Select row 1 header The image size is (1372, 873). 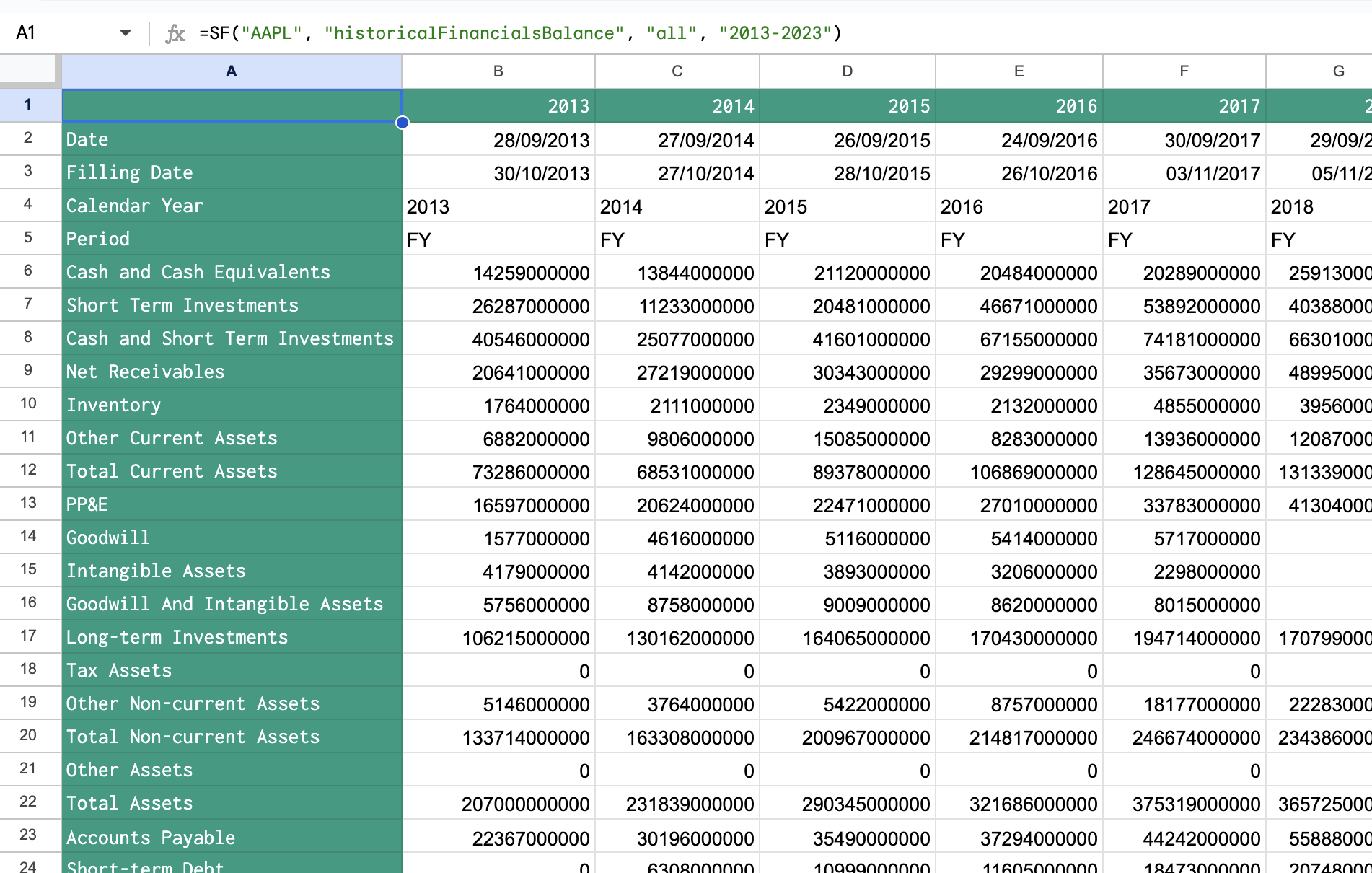29,105
